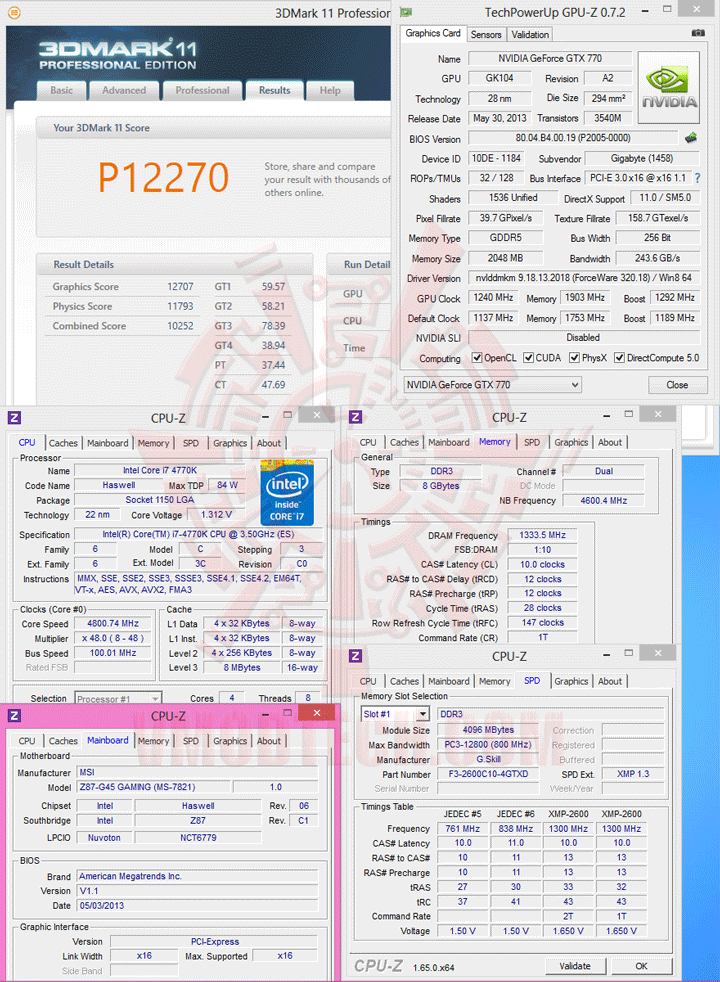The width and height of the screenshot is (720, 982).
Task: Open Caches tab in the CPU tab CPU-Z window
Action: (63, 443)
